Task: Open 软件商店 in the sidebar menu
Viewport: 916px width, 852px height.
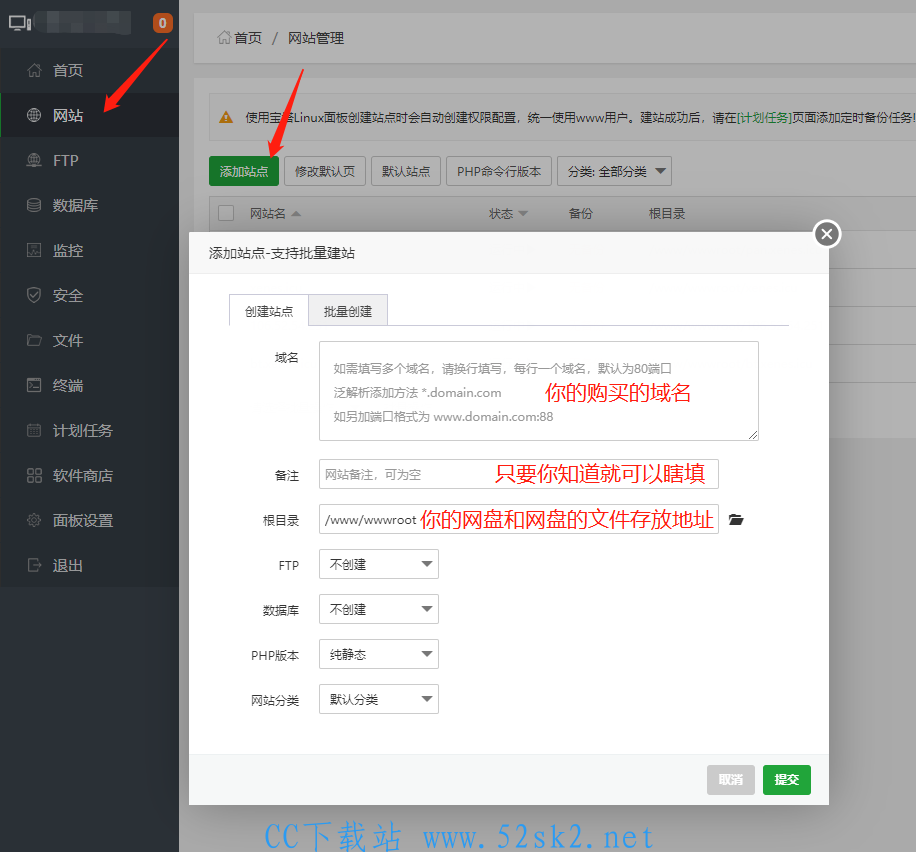Action: [89, 476]
